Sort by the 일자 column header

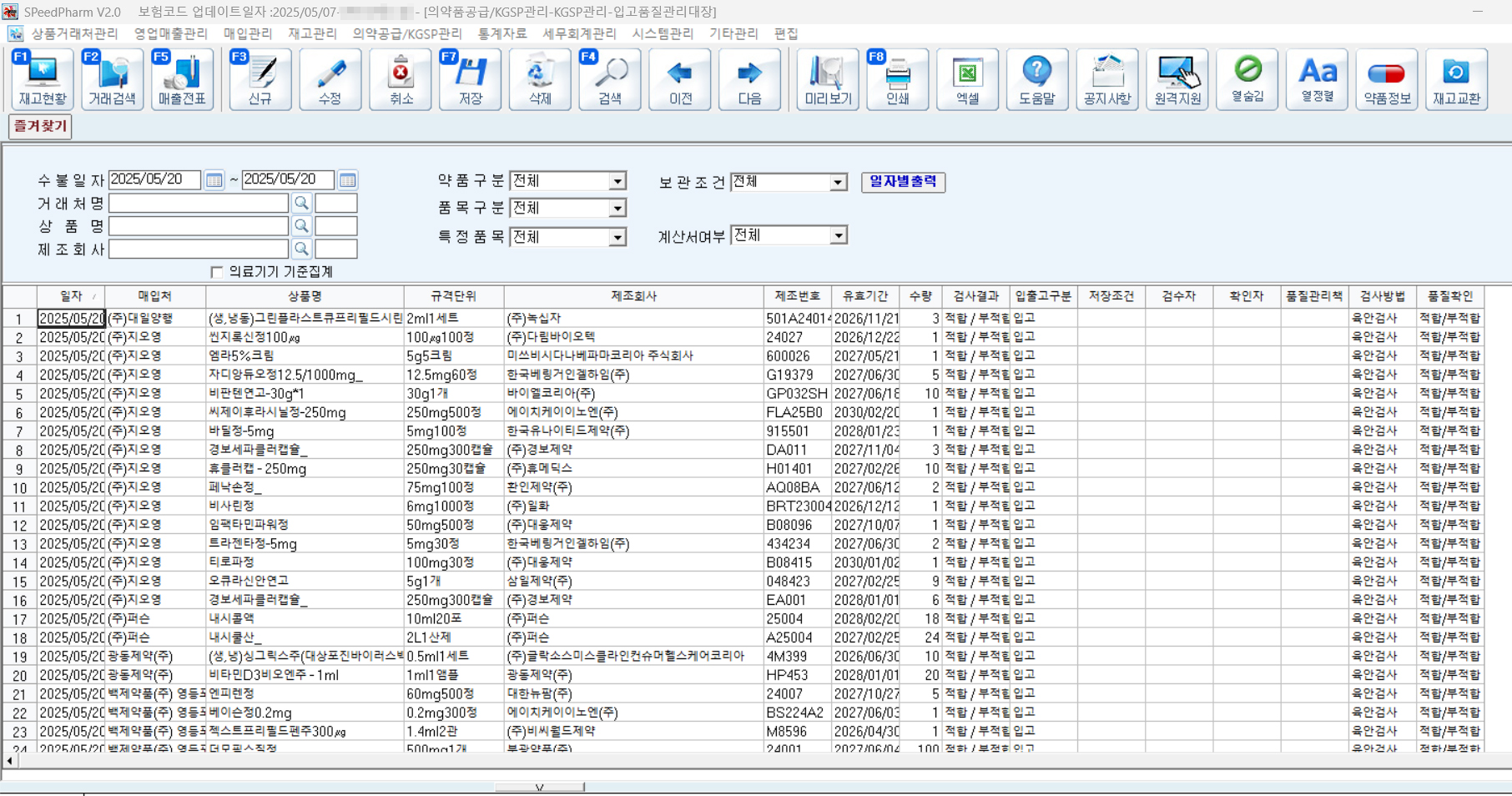click(71, 296)
